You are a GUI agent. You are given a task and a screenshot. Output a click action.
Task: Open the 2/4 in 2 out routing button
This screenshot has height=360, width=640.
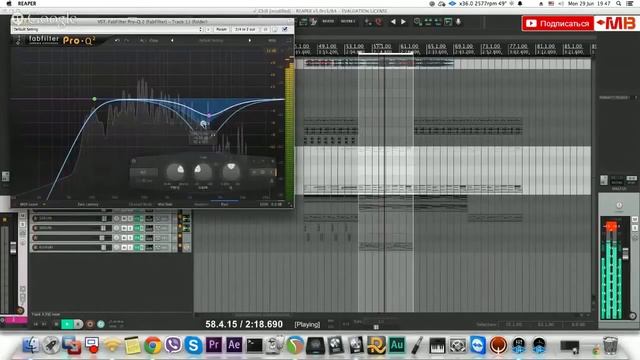pos(245,29)
